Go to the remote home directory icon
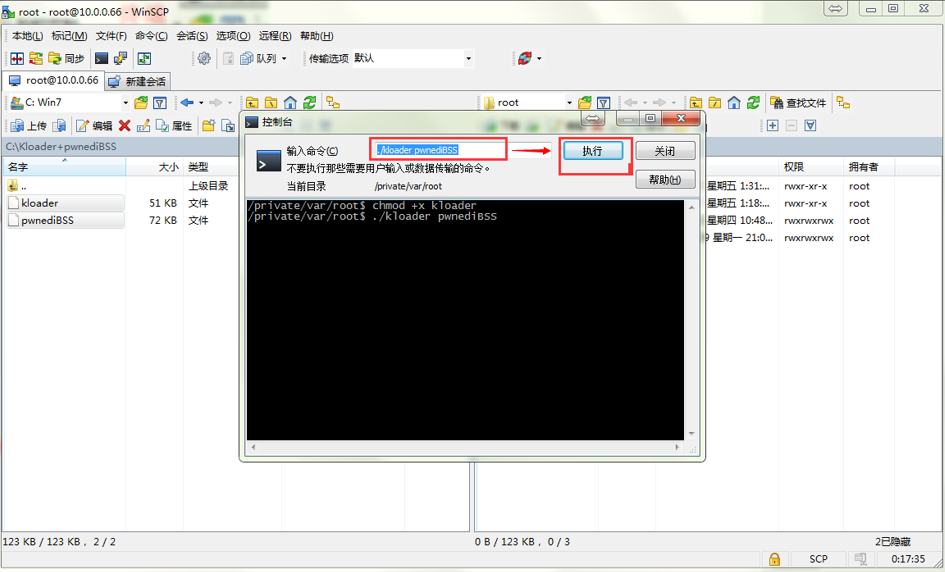The height and width of the screenshot is (572, 945). pyautogui.click(x=734, y=102)
